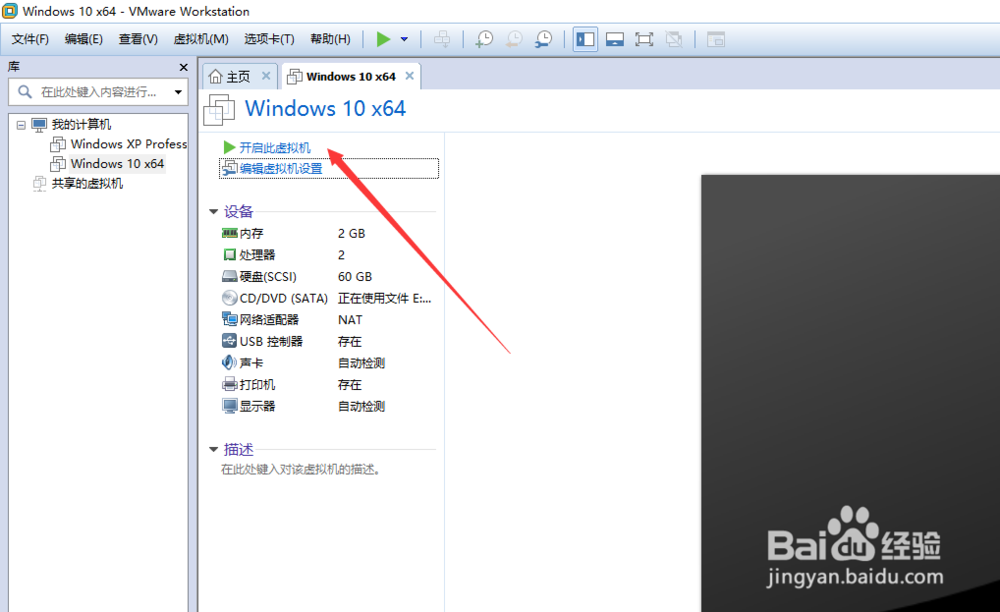
Task: Toggle the thumbnail bar view icon
Action: [x=615, y=40]
